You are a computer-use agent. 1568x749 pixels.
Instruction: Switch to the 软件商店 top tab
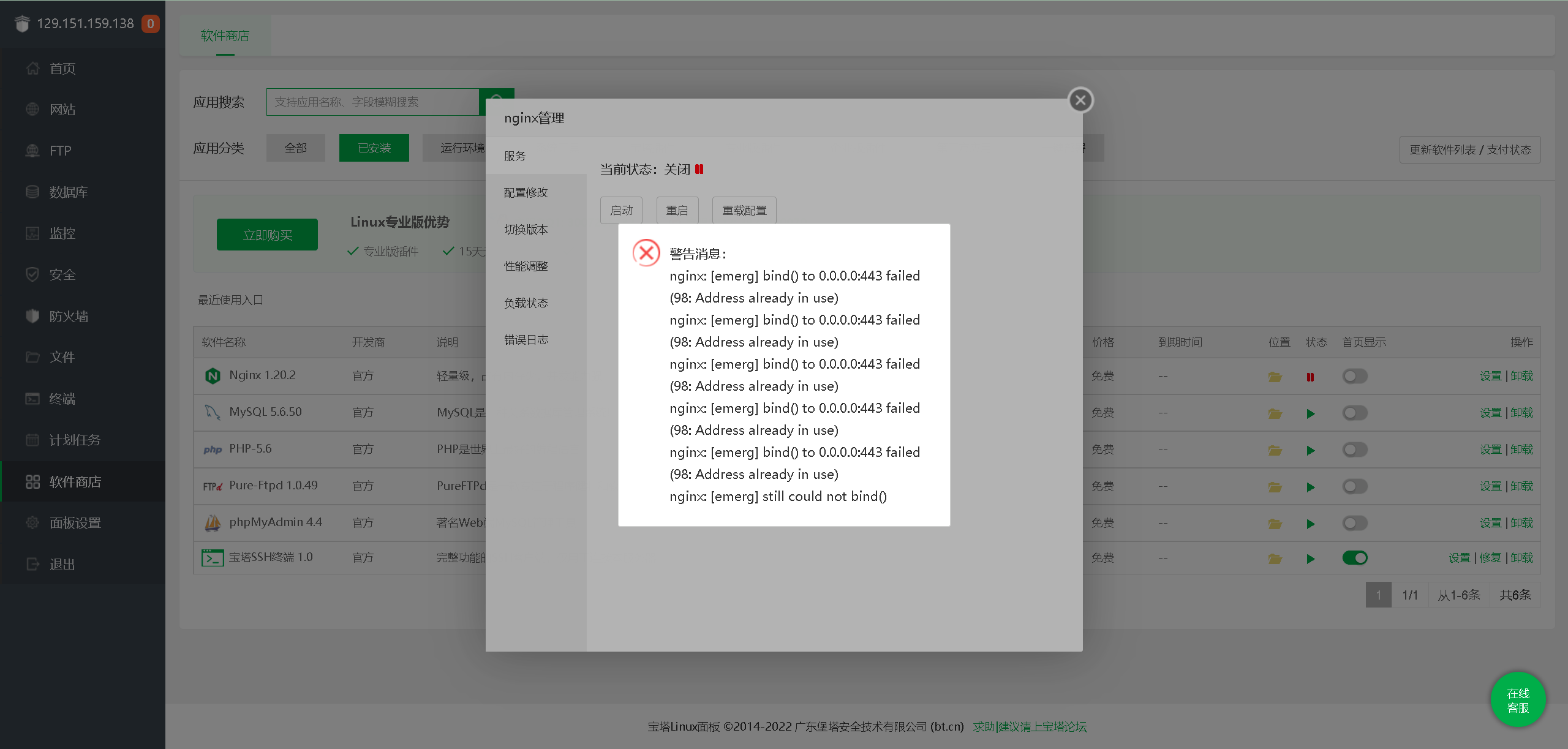click(x=225, y=36)
